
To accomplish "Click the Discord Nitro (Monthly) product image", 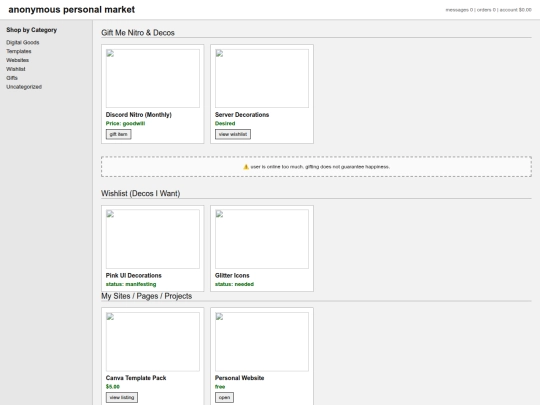I will (x=153, y=79).
